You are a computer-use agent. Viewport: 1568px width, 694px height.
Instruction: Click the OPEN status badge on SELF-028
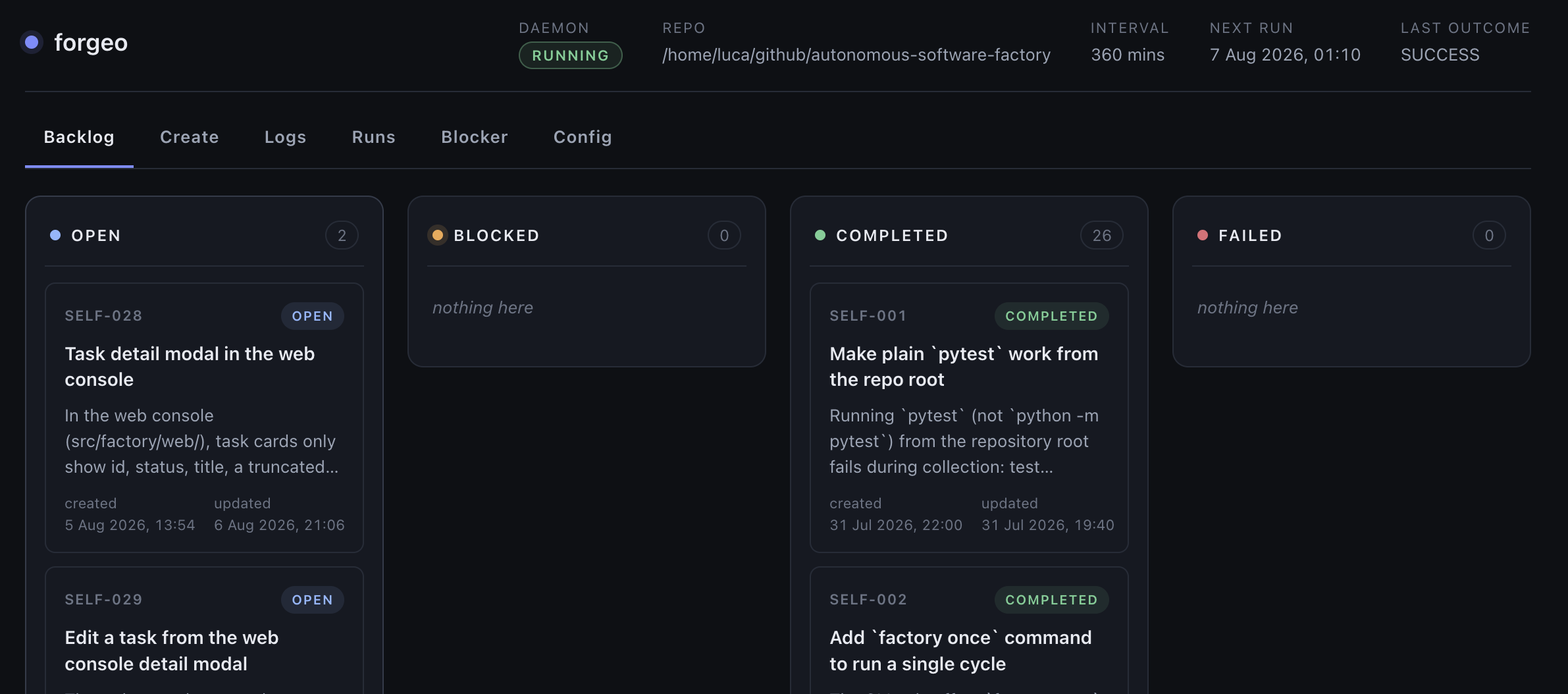point(313,316)
